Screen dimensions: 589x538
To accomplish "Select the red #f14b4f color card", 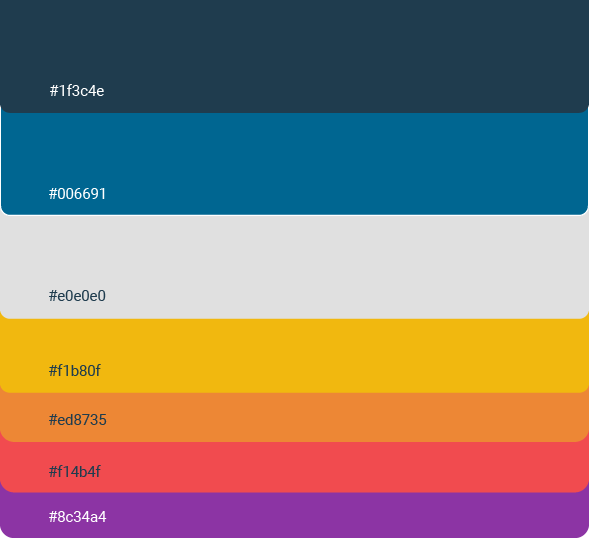I will [294, 467].
